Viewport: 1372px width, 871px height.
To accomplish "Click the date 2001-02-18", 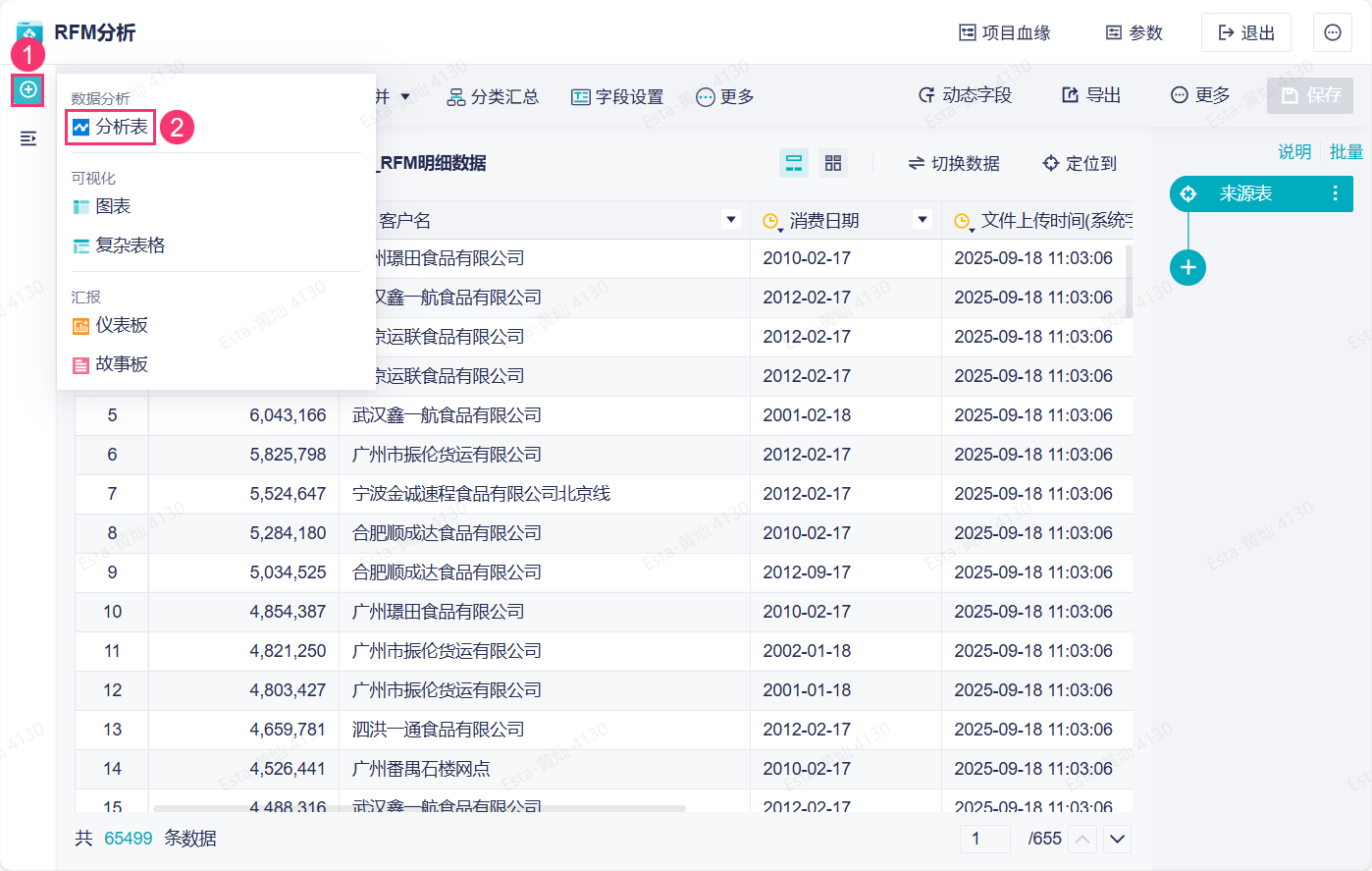I will 807,415.
